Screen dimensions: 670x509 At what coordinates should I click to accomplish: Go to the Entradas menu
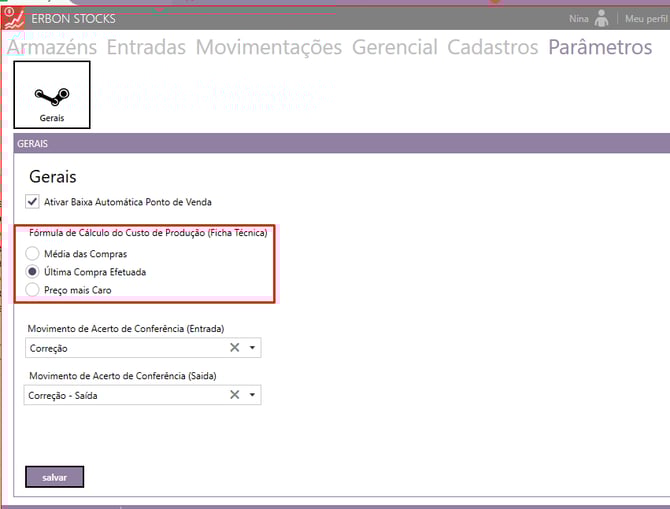coord(146,47)
